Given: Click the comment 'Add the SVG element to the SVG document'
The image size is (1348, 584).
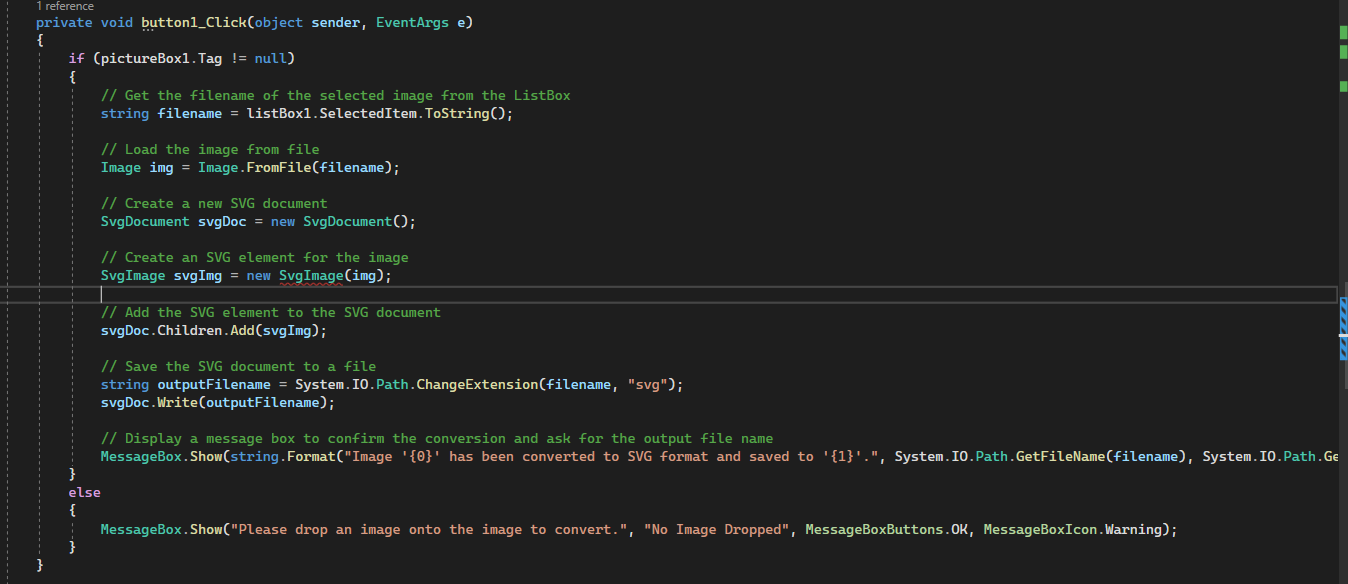Looking at the screenshot, I should tap(283, 312).
